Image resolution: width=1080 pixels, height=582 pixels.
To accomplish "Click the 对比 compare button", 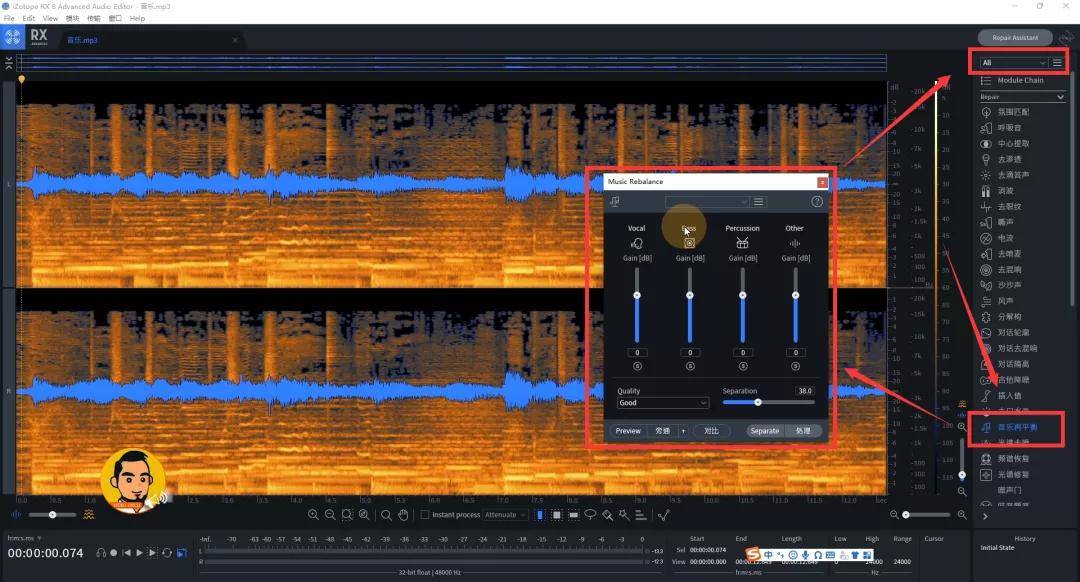I will (712, 430).
